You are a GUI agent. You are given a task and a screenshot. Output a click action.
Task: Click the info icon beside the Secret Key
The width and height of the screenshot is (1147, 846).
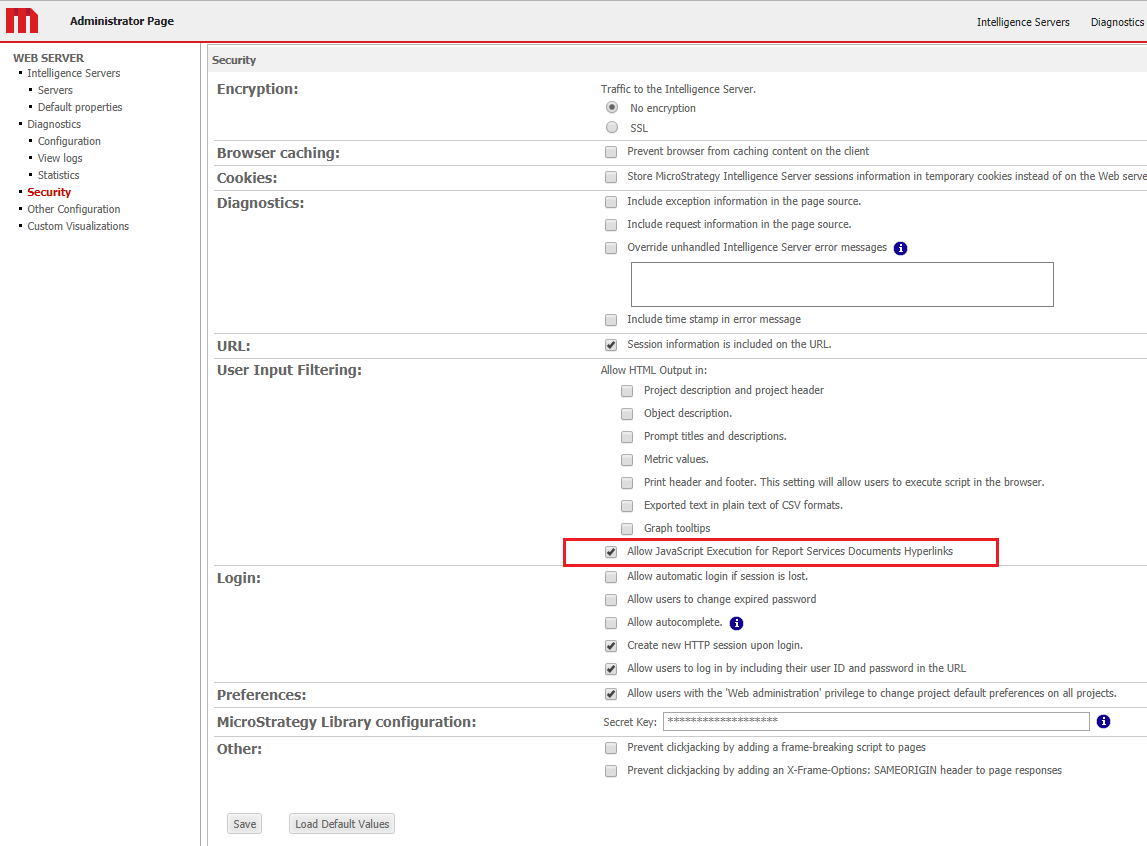1103,721
